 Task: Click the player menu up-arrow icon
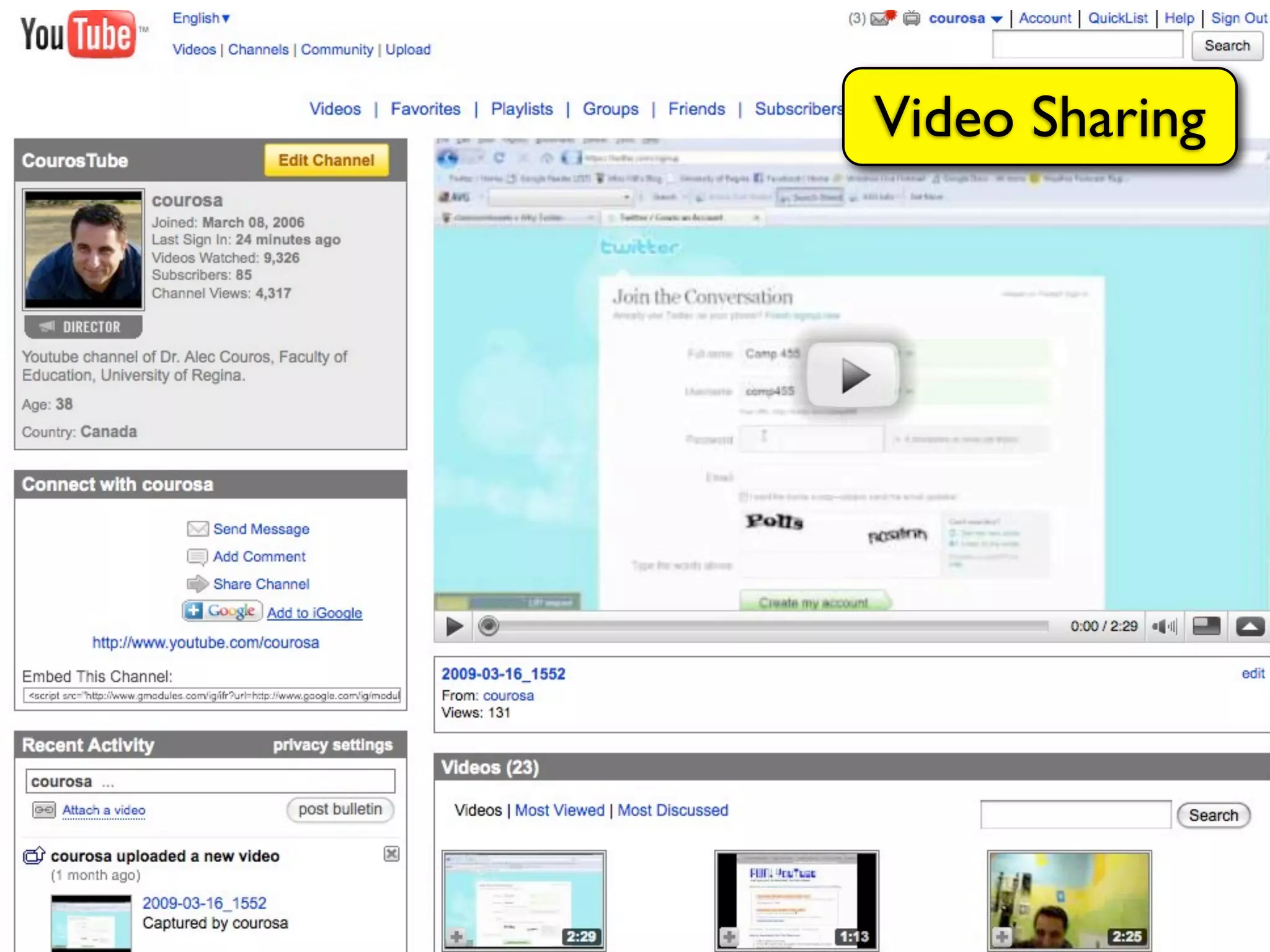(1250, 627)
